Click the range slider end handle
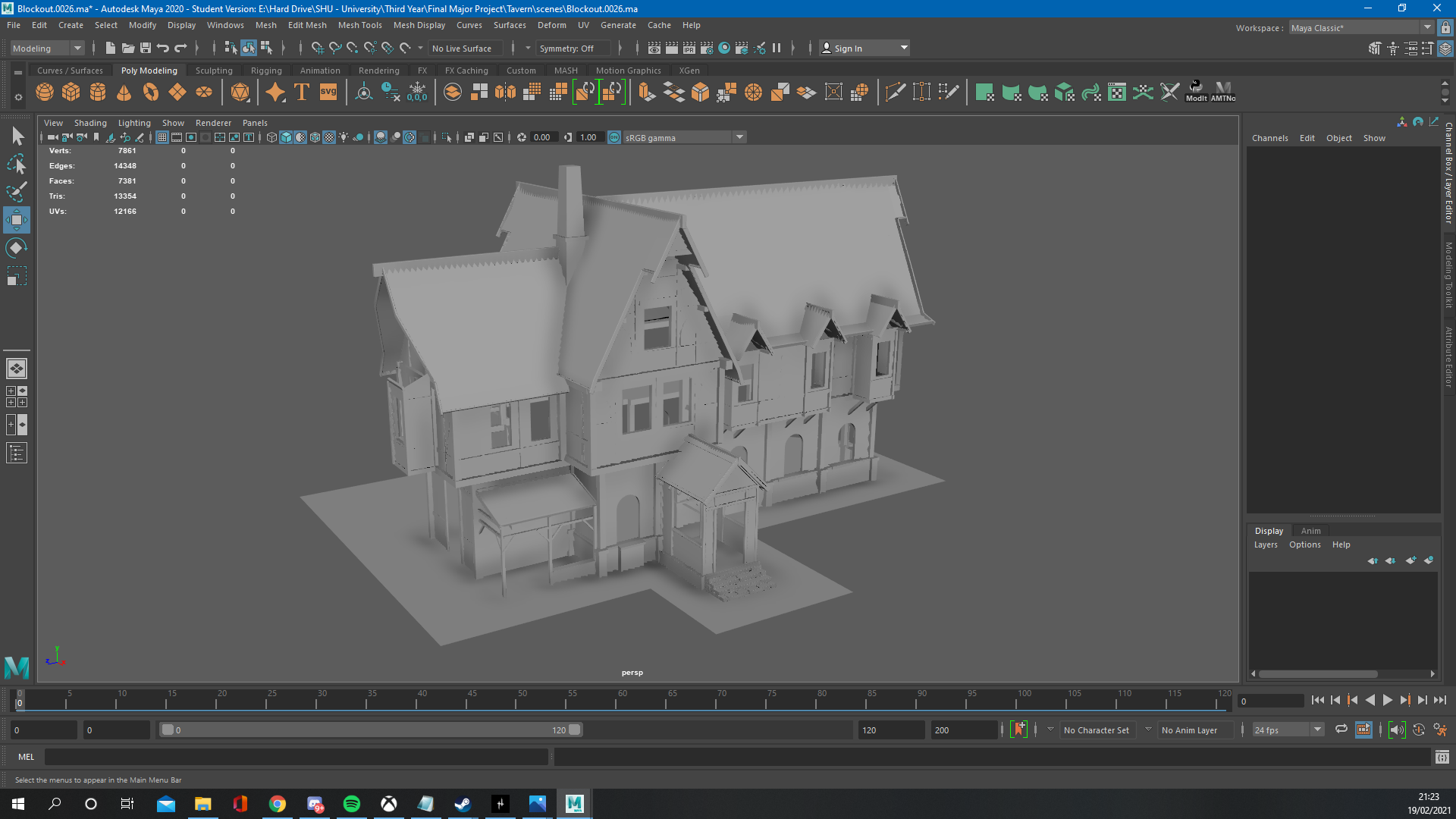 point(575,730)
